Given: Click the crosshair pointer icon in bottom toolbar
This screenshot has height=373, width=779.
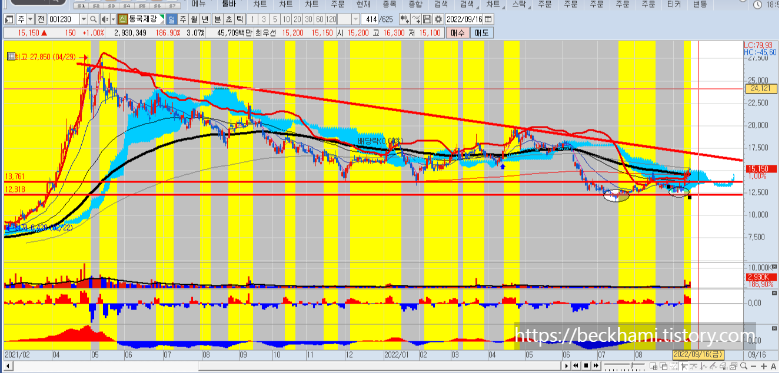Looking at the screenshot, I should 684,366.
